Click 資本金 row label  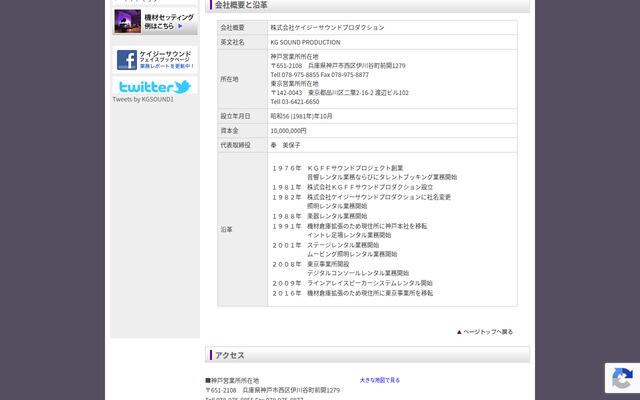click(229, 131)
